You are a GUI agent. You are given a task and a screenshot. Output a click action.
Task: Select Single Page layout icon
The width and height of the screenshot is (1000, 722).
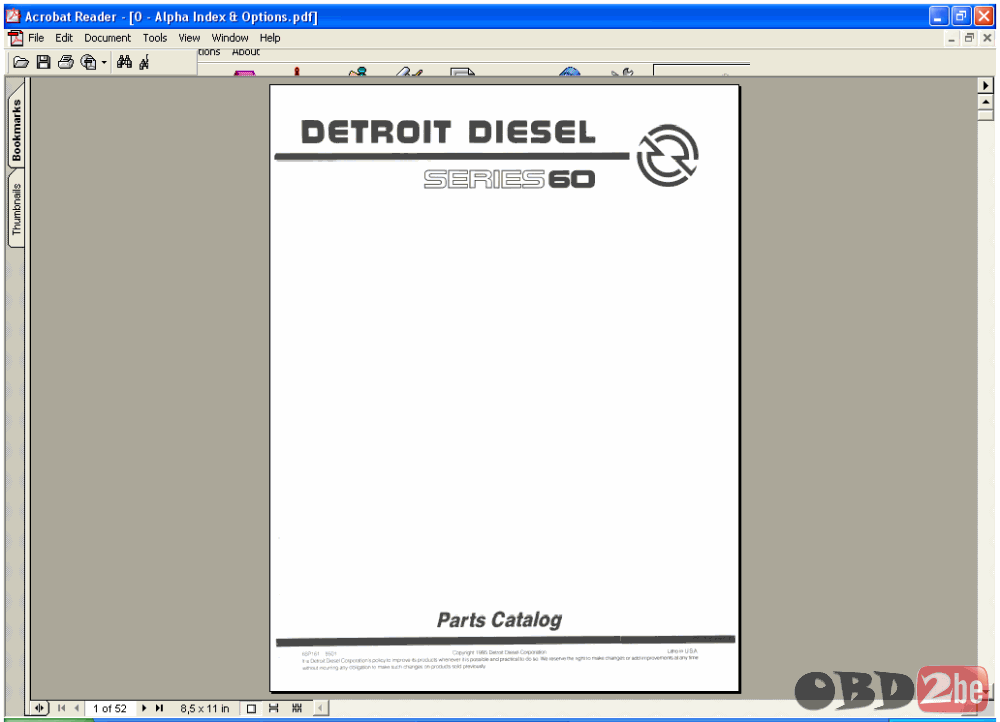click(251, 708)
